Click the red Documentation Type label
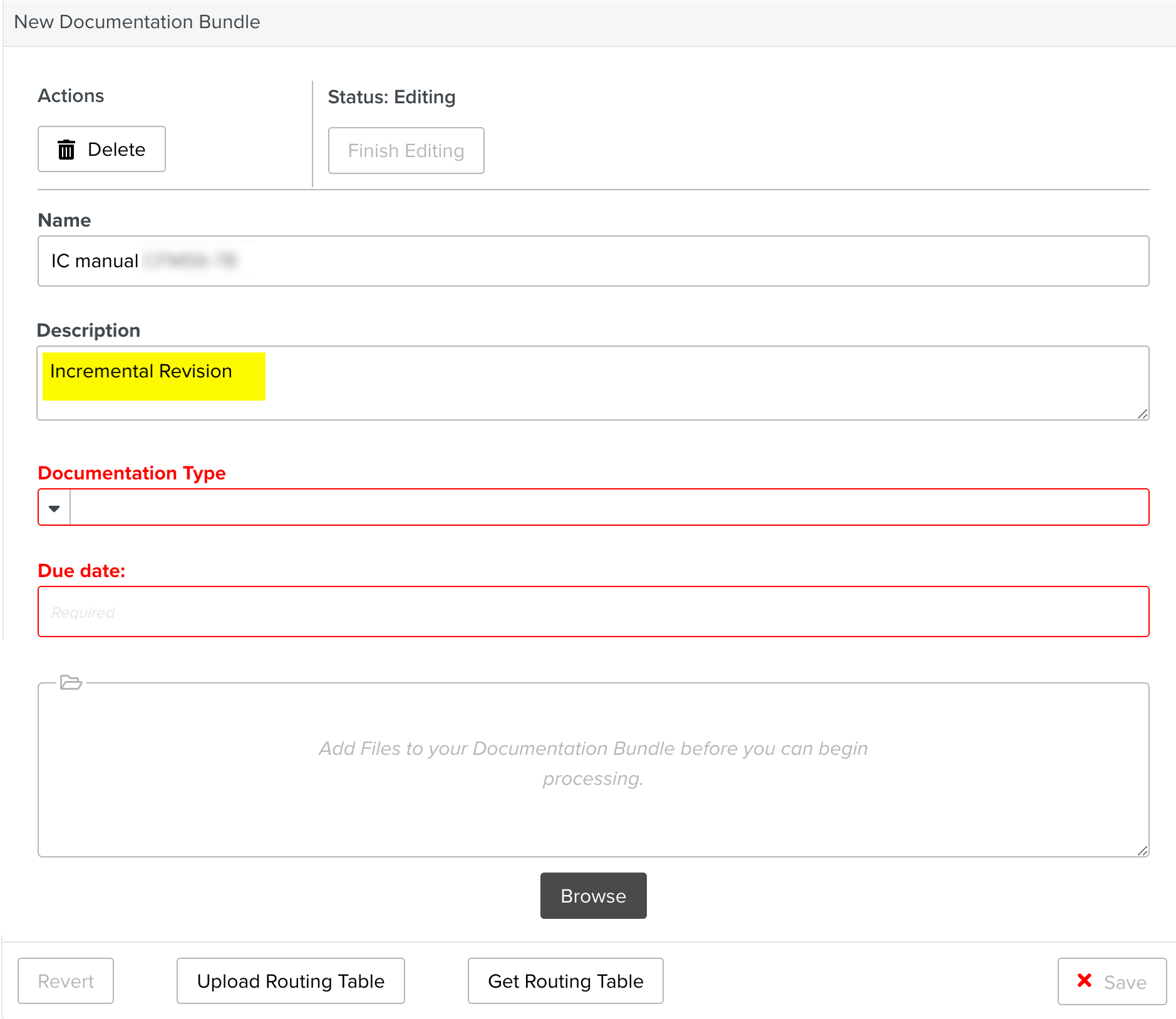 tap(132, 473)
